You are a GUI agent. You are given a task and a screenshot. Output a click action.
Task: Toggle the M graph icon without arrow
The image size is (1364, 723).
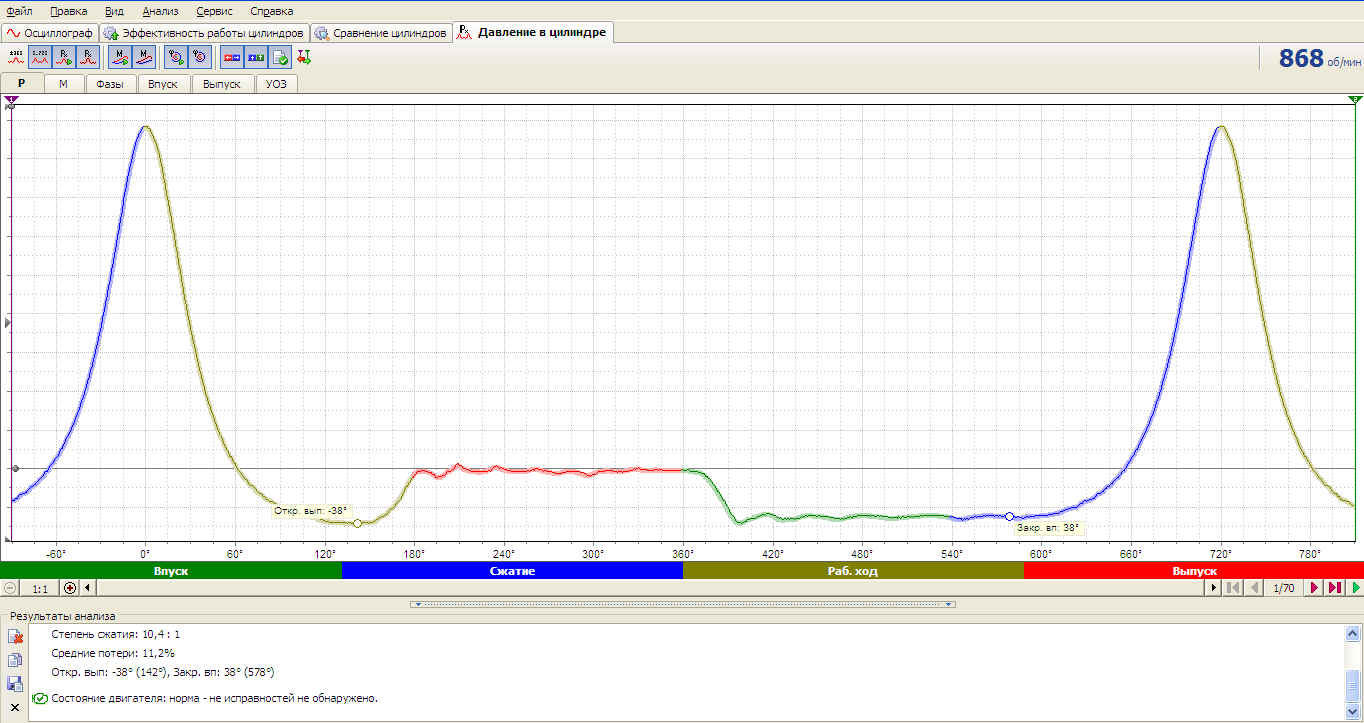point(144,57)
